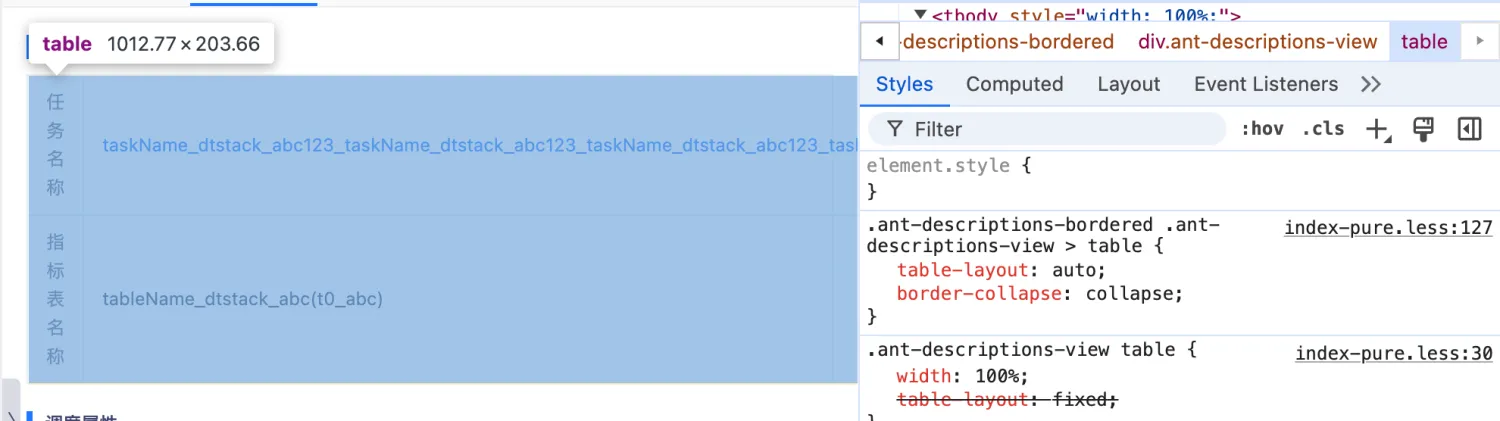Expand the >> more tabs overflow menu

point(1371,85)
